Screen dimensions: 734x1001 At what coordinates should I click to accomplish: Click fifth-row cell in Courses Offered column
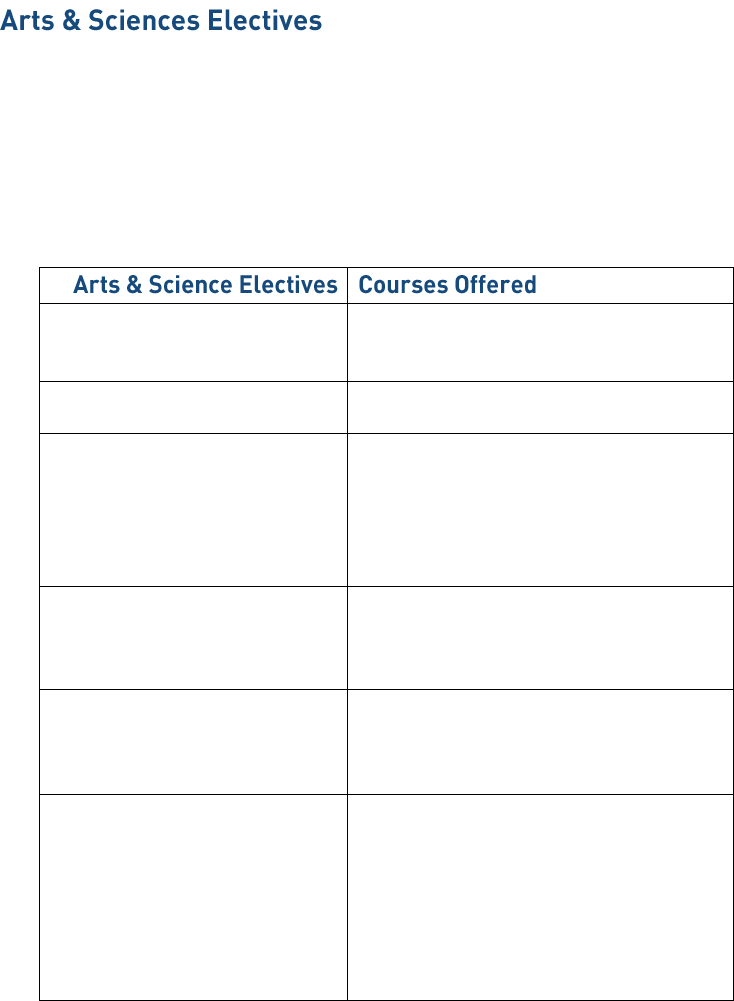click(x=540, y=741)
